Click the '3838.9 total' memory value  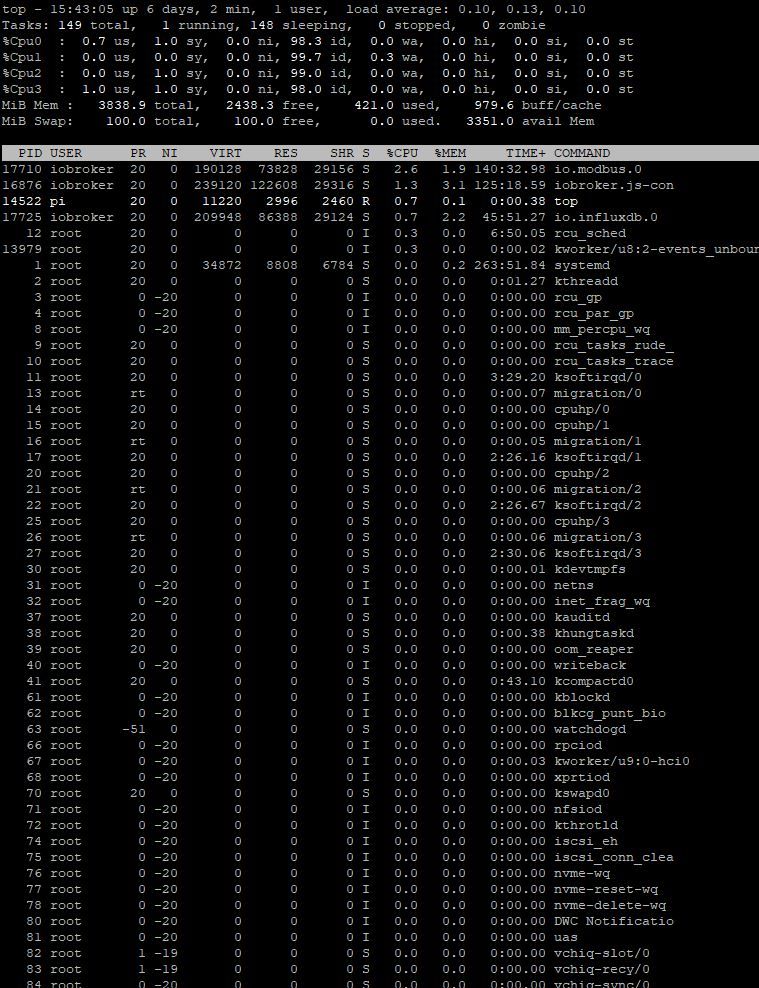(x=149, y=105)
